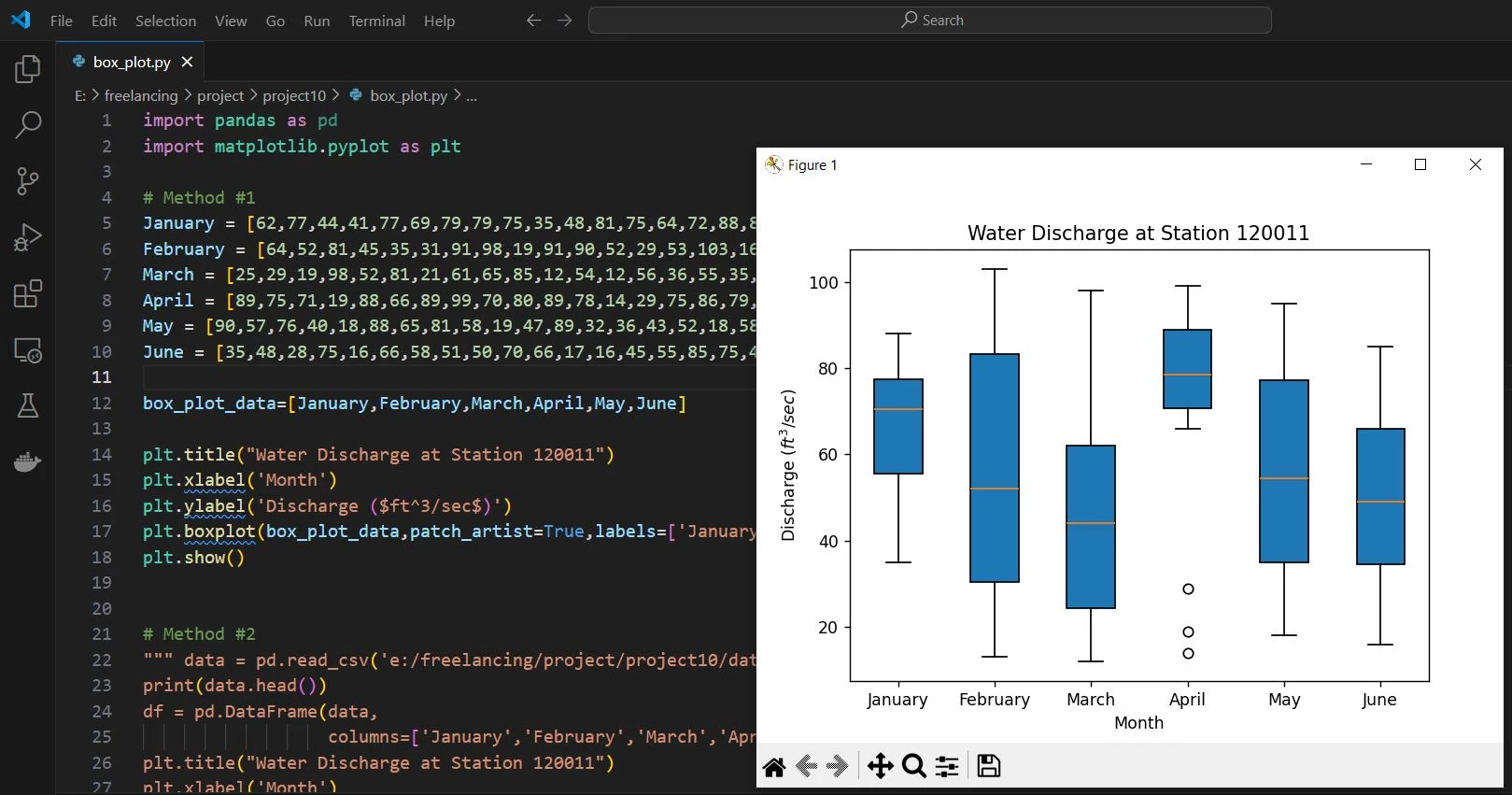Go forward using the right arrow
The image size is (1512, 795).
[564, 20]
